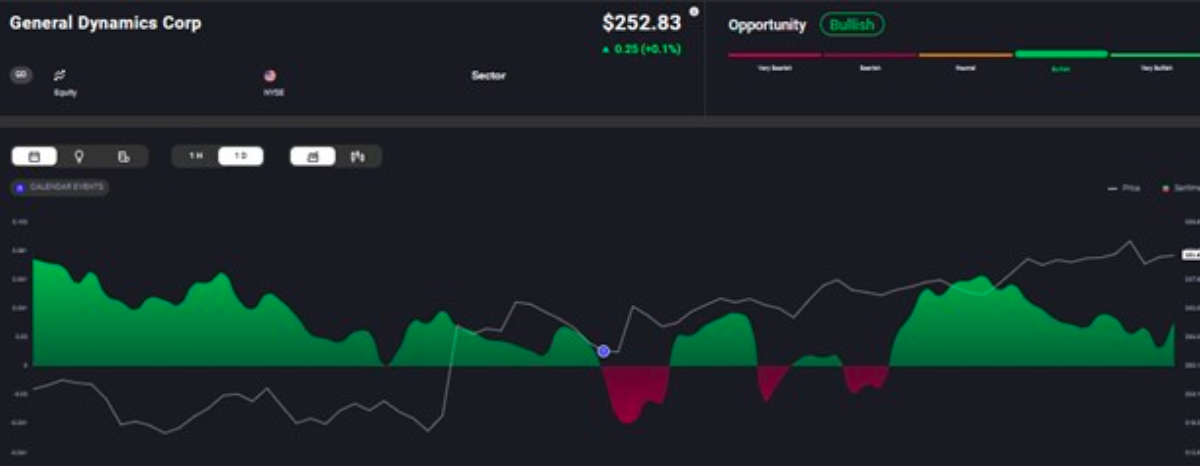Select the area chart style icon
Viewport: 1200px width, 466px height.
tap(313, 156)
